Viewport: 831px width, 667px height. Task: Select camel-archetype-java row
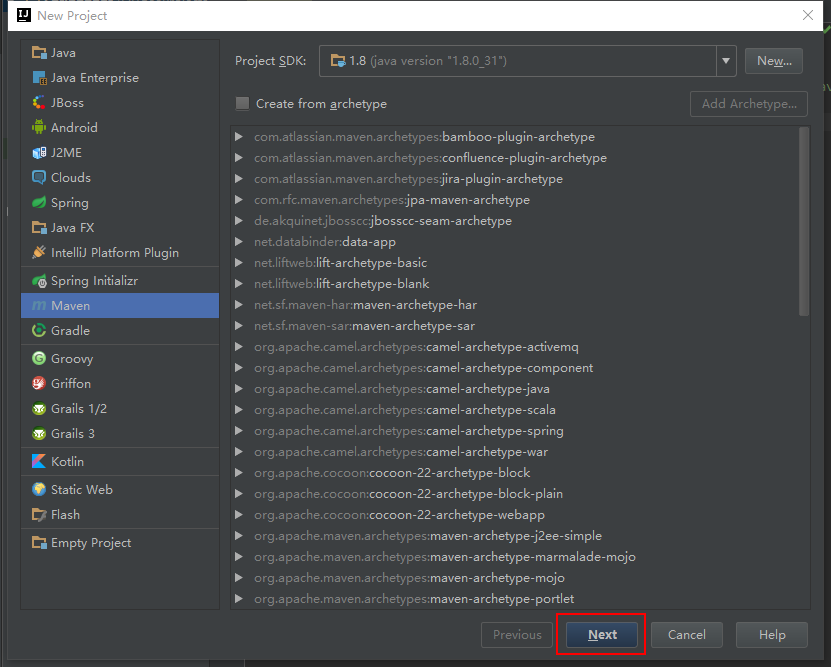pyautogui.click(x=520, y=389)
